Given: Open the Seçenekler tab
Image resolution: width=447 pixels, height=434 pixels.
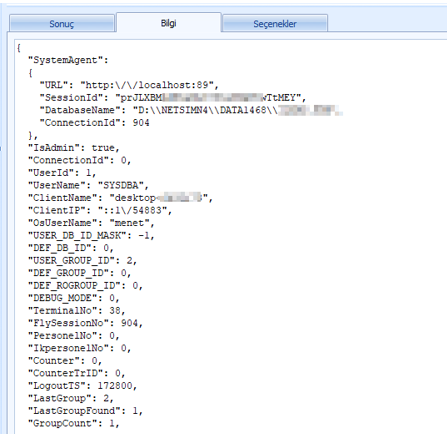Looking at the screenshot, I should point(275,23).
